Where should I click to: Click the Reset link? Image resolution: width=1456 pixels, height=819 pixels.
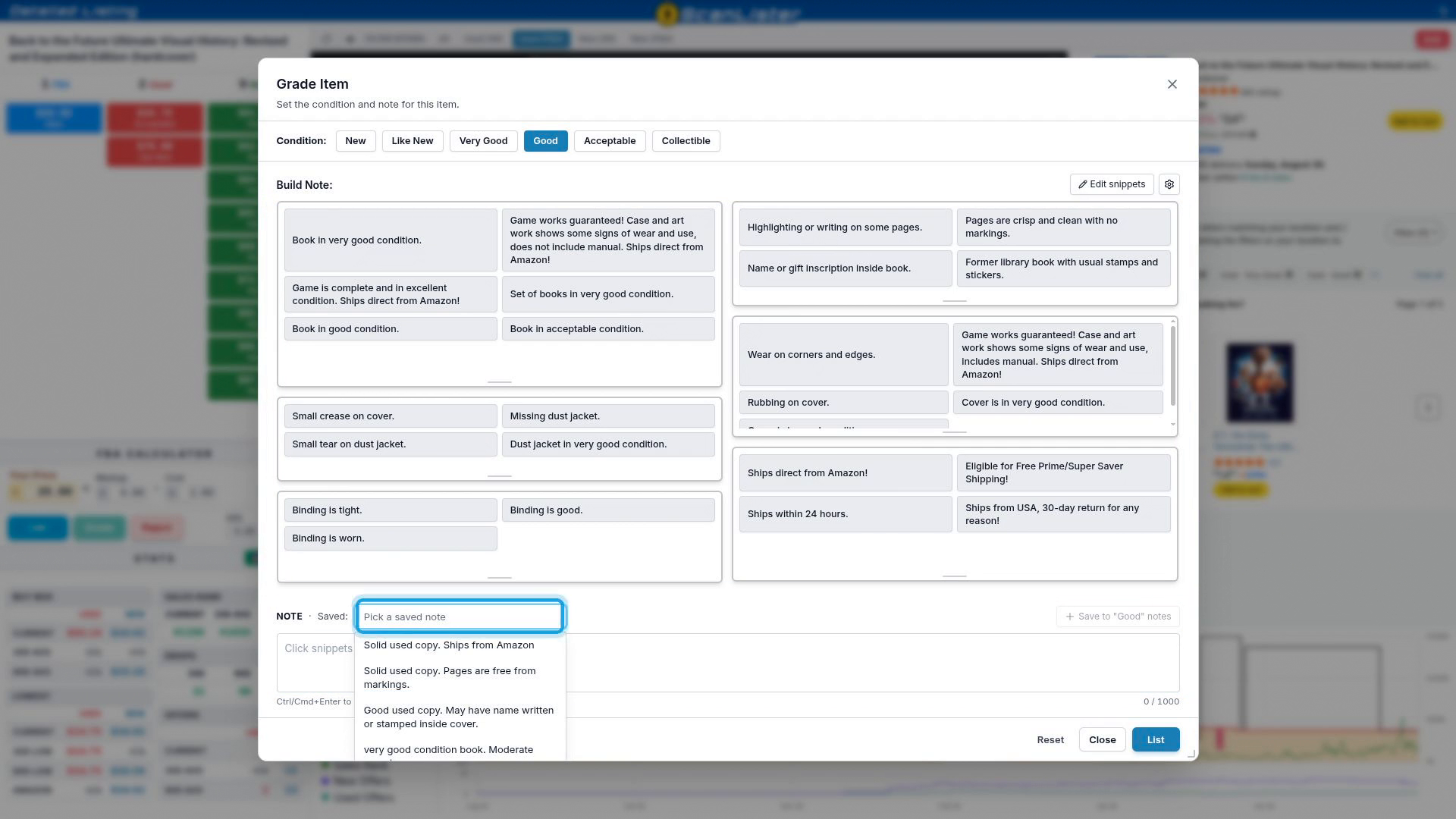[1050, 739]
